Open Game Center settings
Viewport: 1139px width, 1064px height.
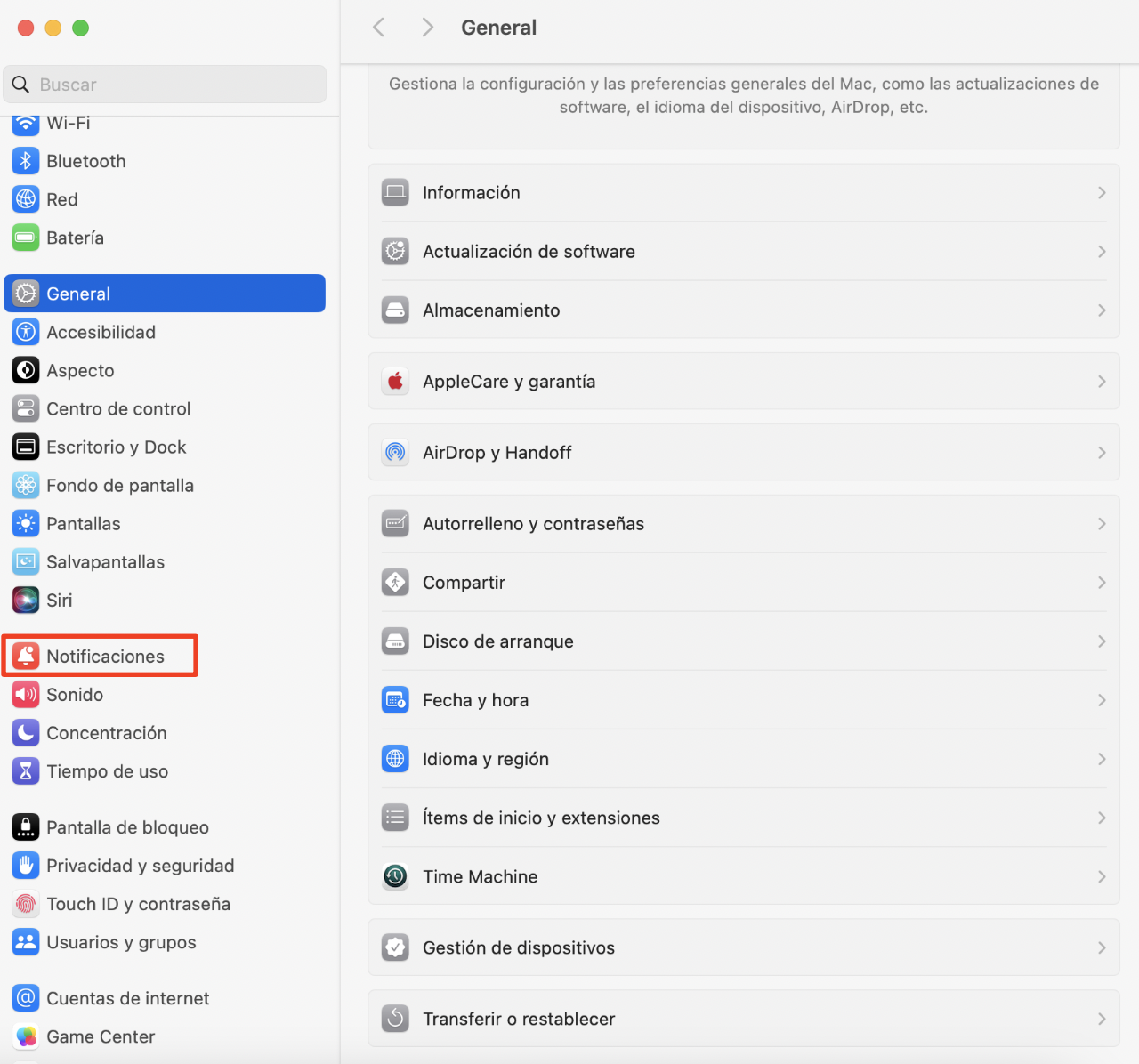tap(101, 1036)
